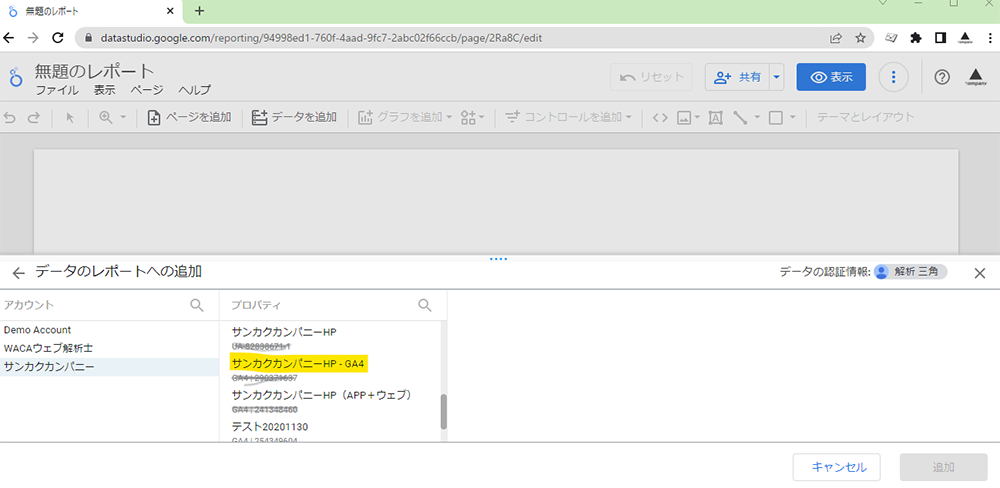Toggle the browser side panel icon

(x=940, y=38)
